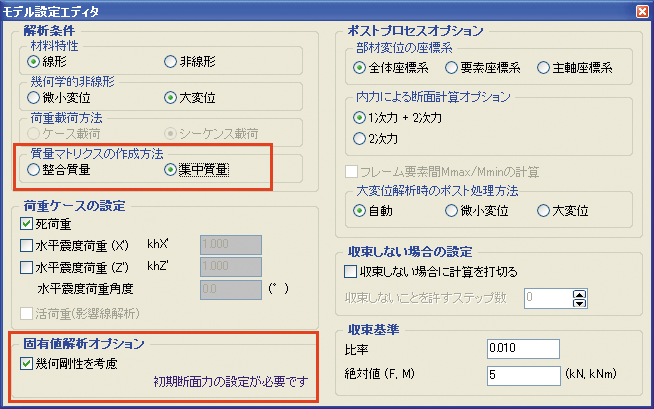Image resolution: width=654 pixels, height=409 pixels.
Task: Toggle 幾何剛性を考慮 checkbox
Action: [26, 364]
